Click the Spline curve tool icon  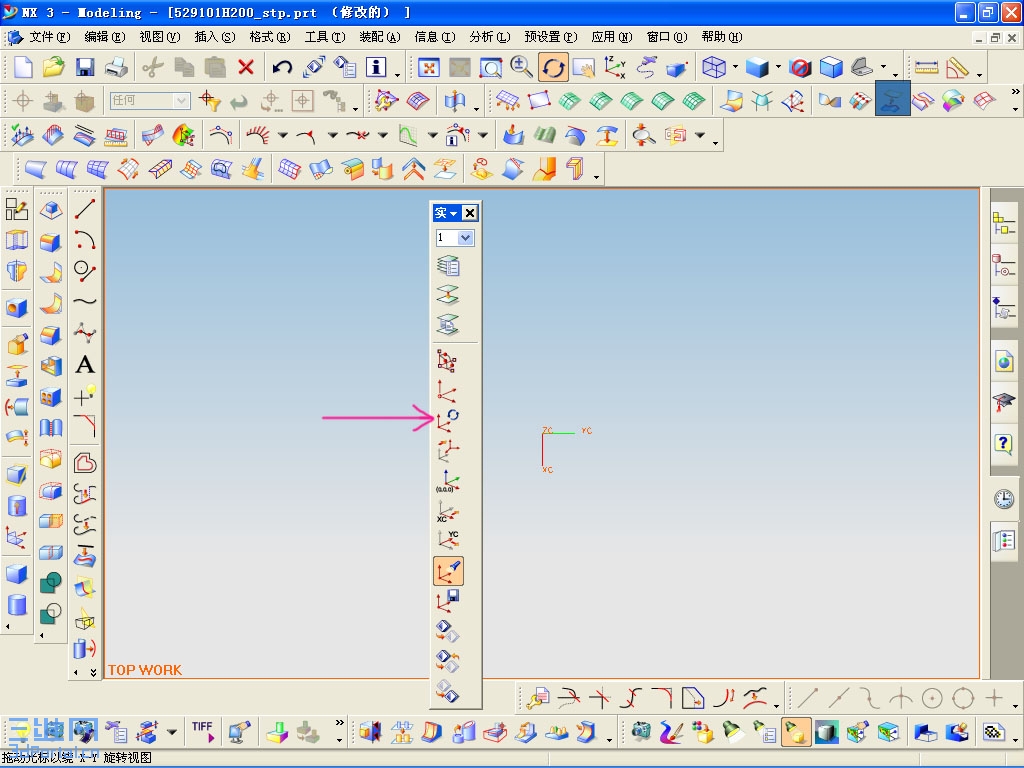[x=85, y=302]
